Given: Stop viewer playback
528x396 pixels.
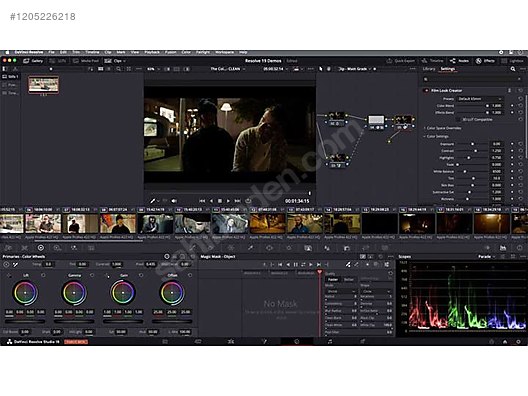Looking at the screenshot, I should (220, 201).
